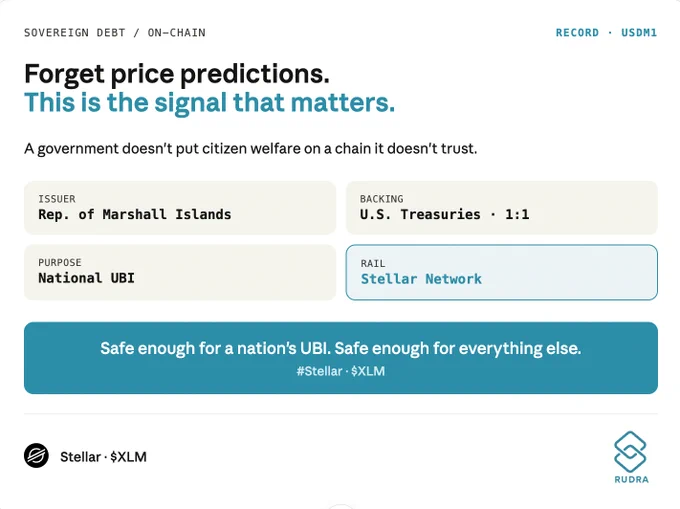Viewport: 680px width, 509px height.
Task: Click the teal Safe enough banner
Action: coord(341,358)
